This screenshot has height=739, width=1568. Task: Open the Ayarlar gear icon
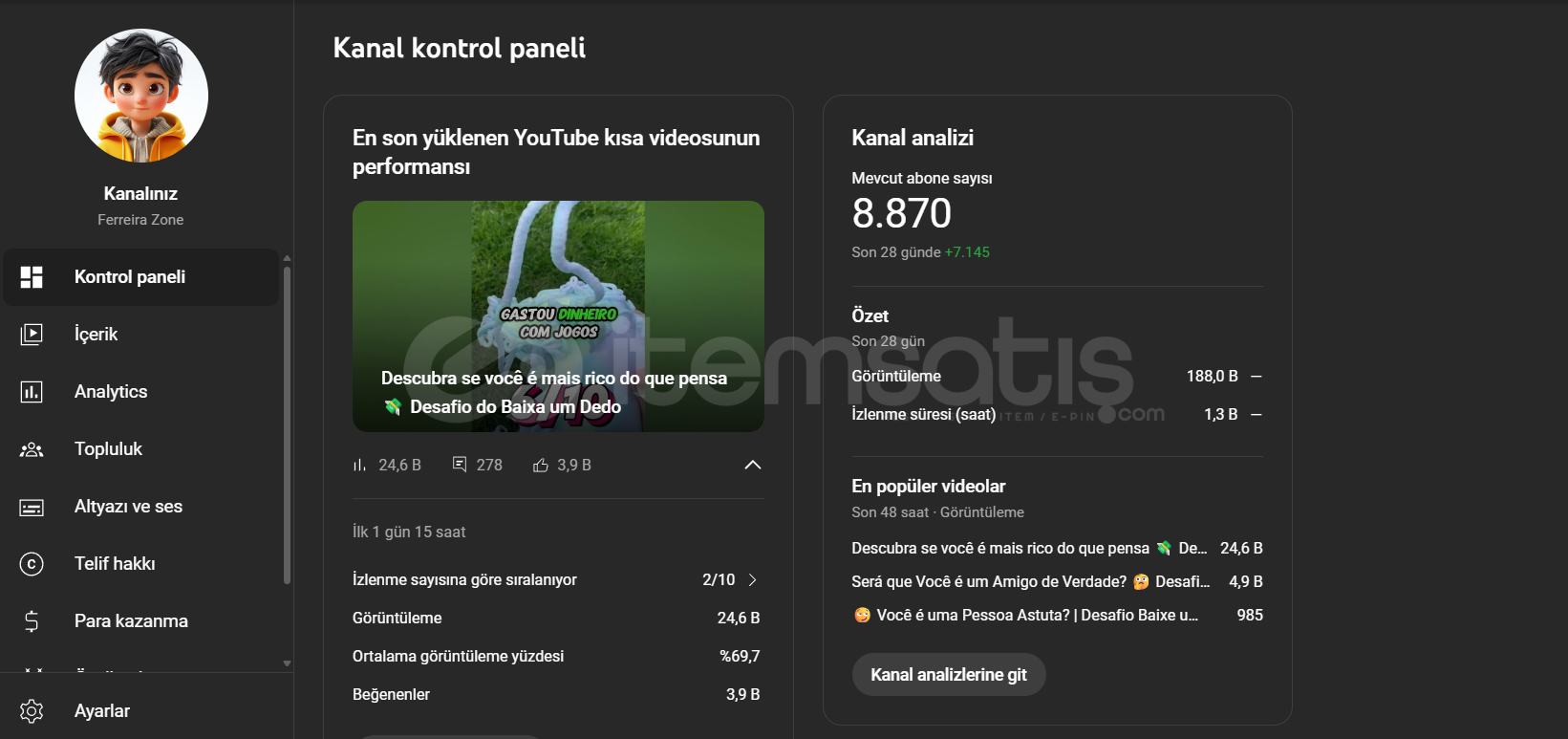click(32, 711)
